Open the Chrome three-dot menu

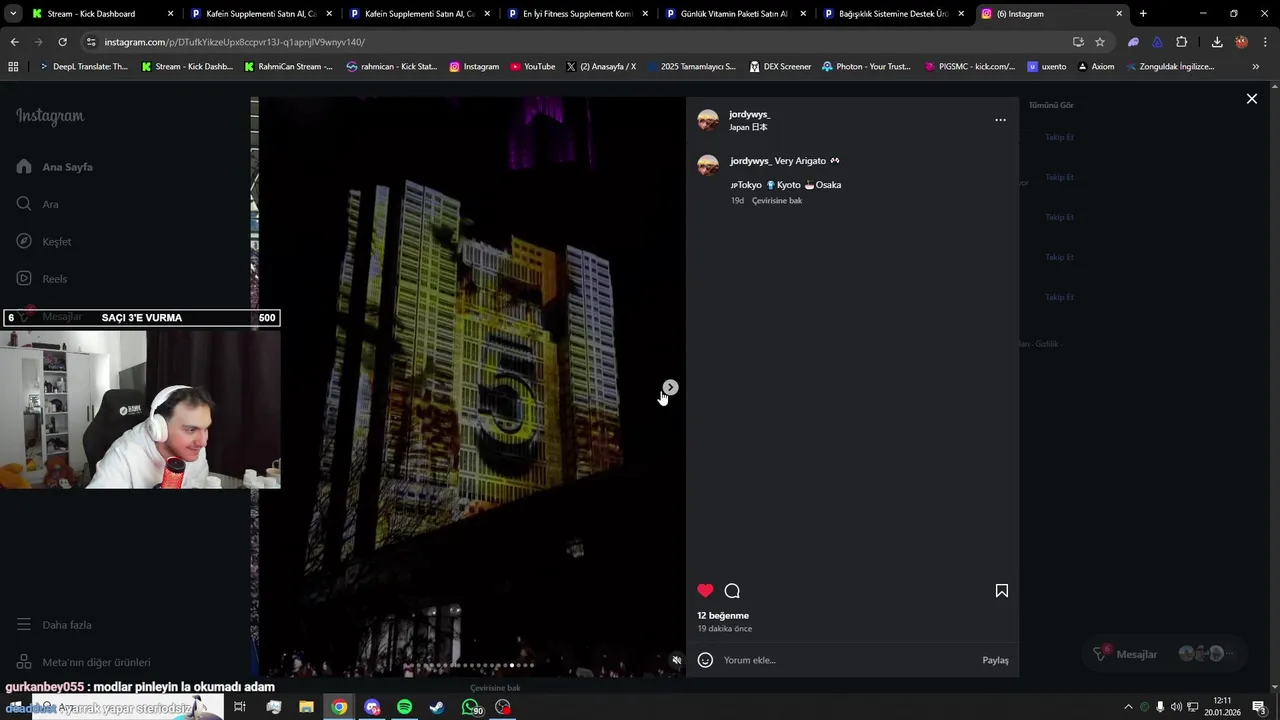click(1264, 42)
